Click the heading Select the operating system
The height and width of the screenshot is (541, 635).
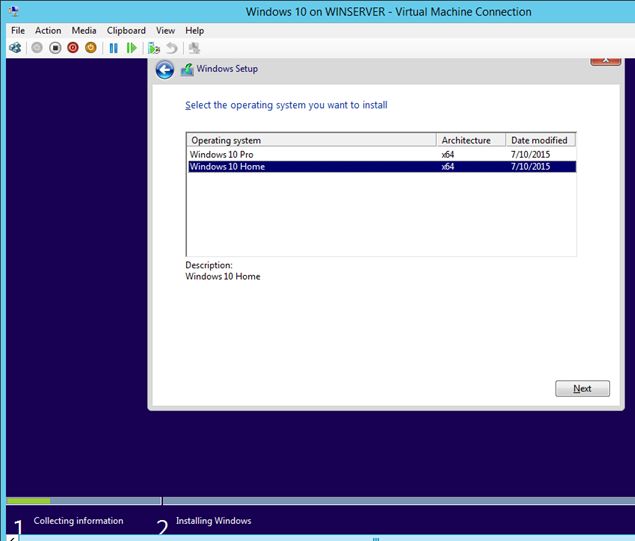[286, 105]
